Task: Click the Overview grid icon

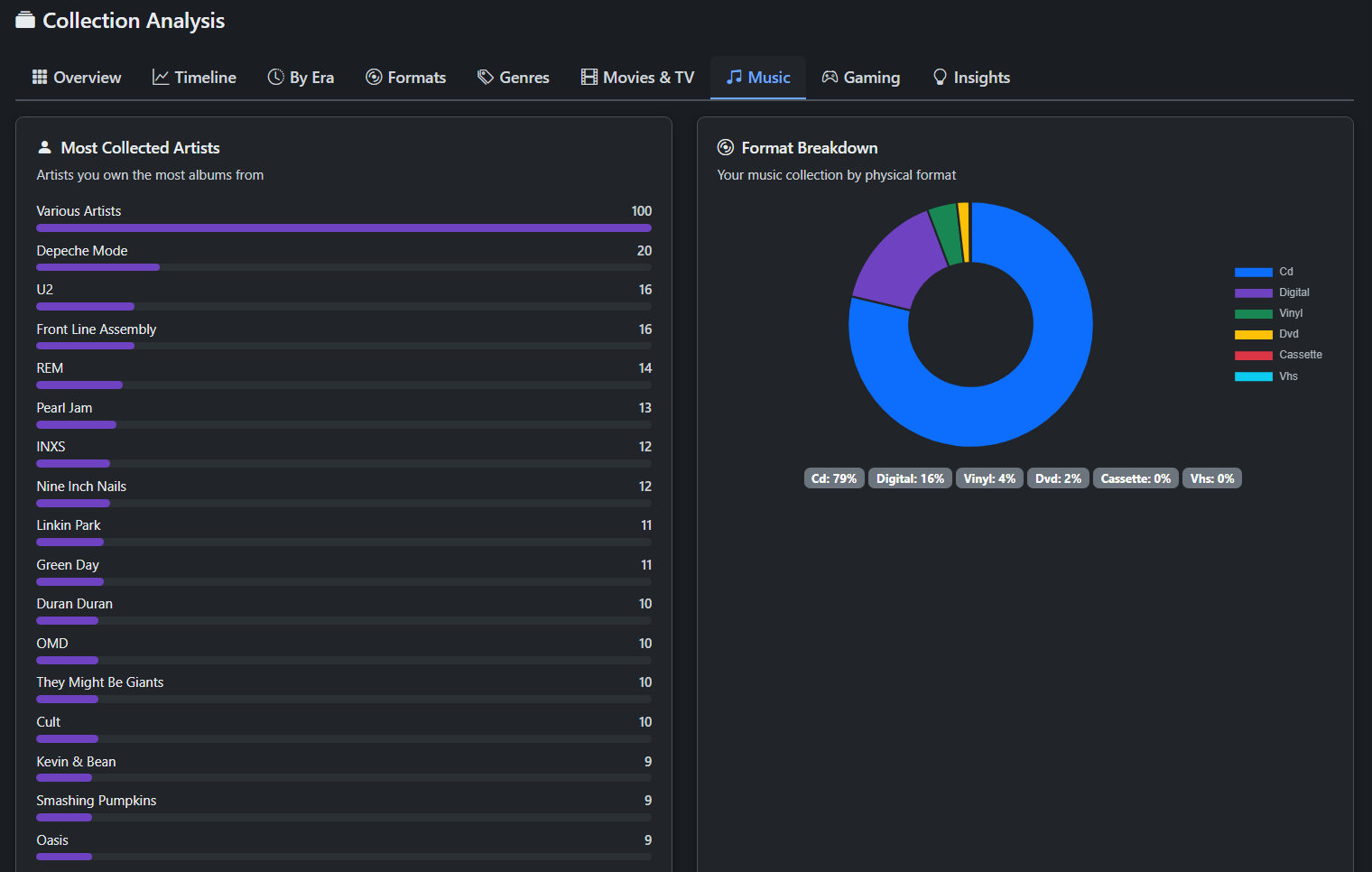Action: 40,78
